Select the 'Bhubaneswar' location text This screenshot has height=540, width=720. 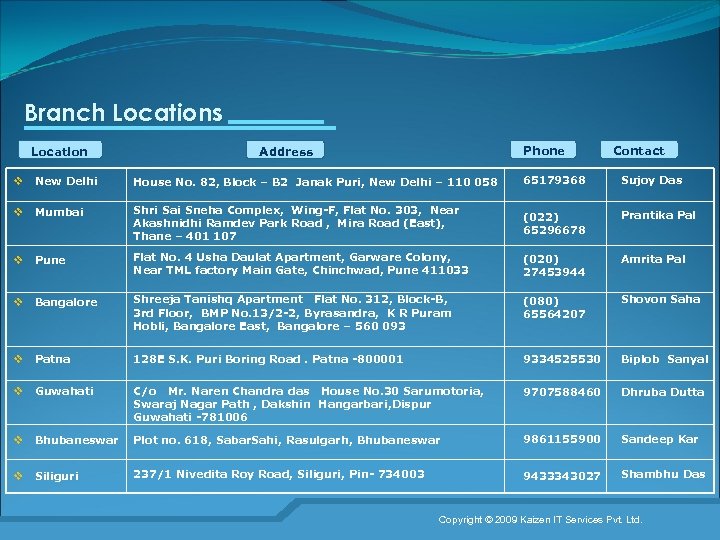point(76,440)
